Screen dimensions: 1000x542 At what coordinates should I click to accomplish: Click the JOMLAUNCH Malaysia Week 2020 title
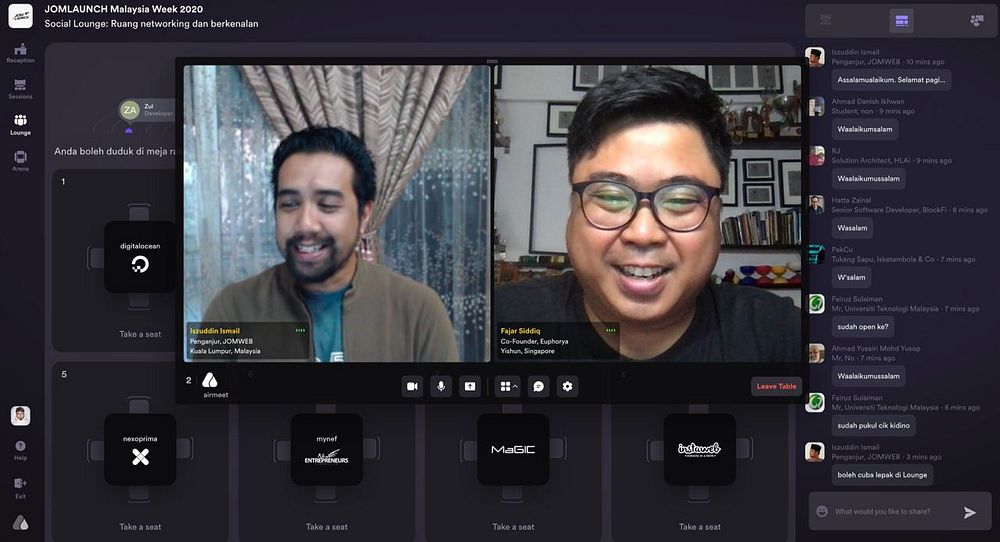click(124, 9)
